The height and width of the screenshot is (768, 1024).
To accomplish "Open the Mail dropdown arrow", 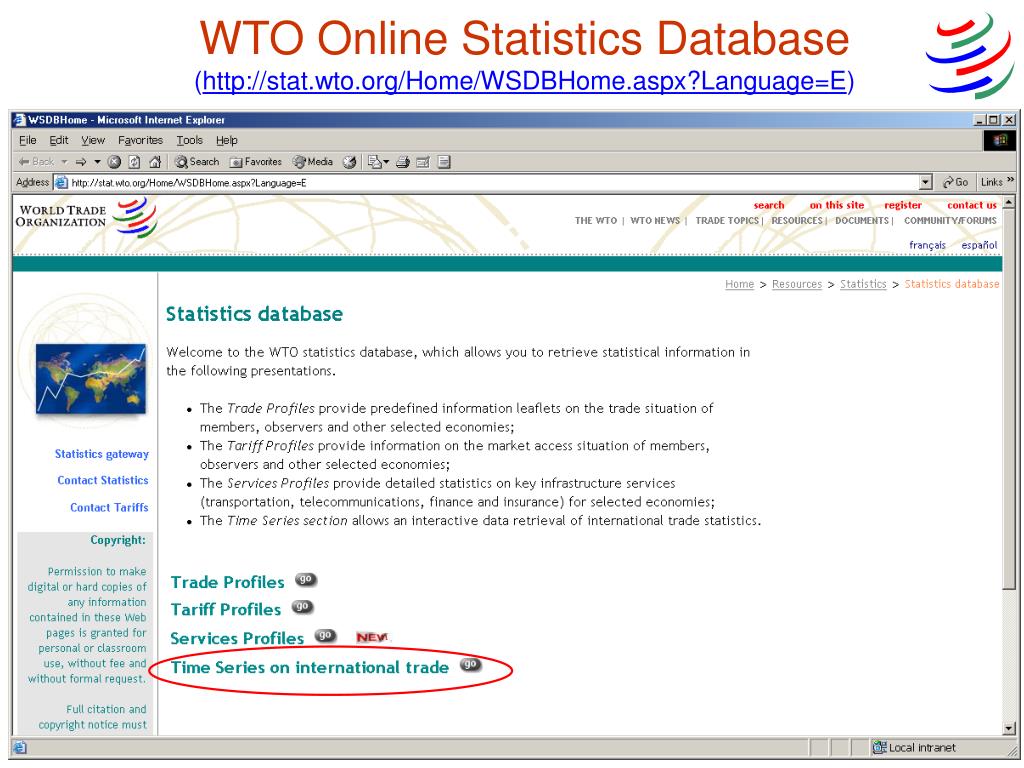I will click(387, 162).
